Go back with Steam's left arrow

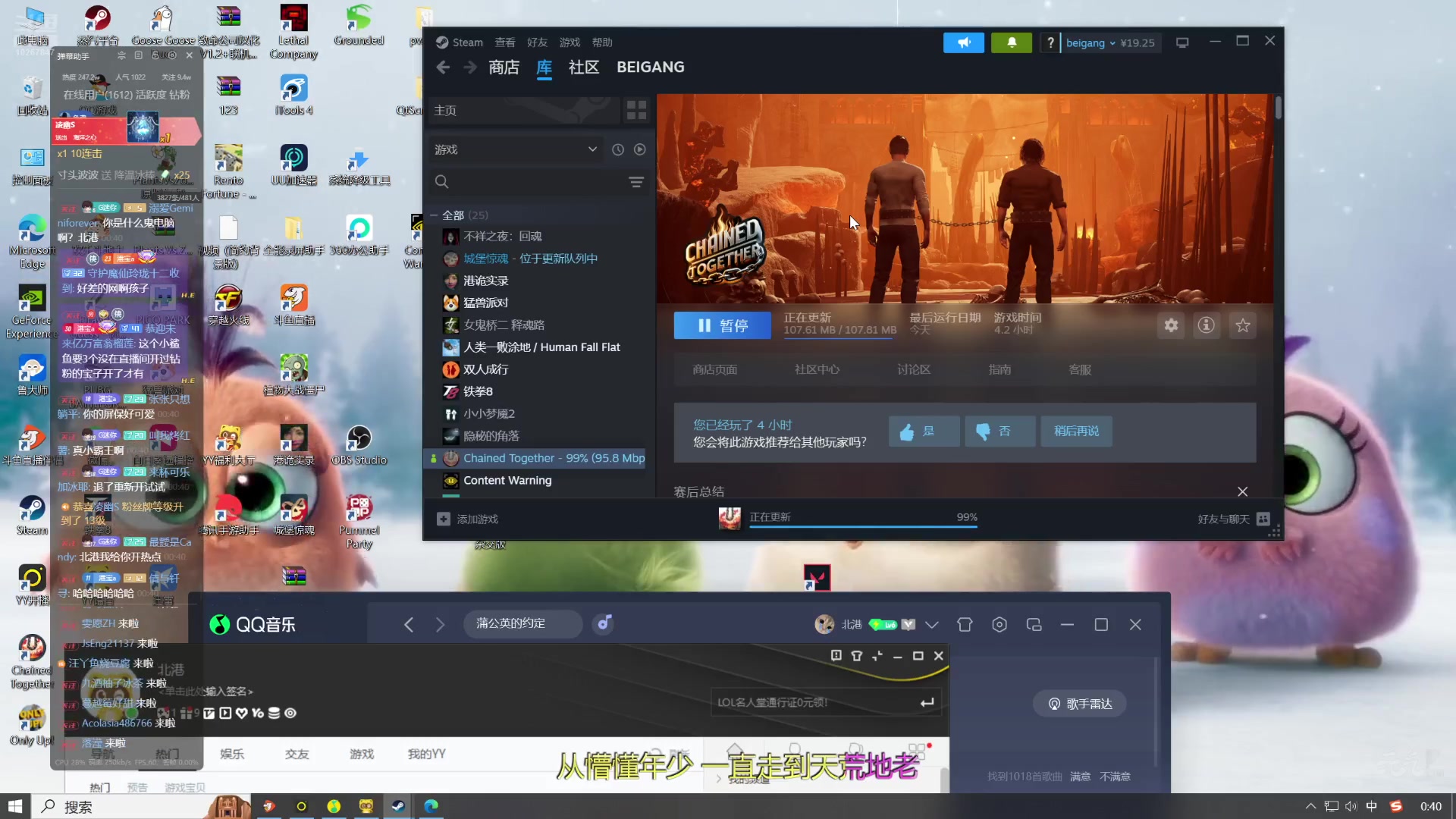(x=444, y=67)
